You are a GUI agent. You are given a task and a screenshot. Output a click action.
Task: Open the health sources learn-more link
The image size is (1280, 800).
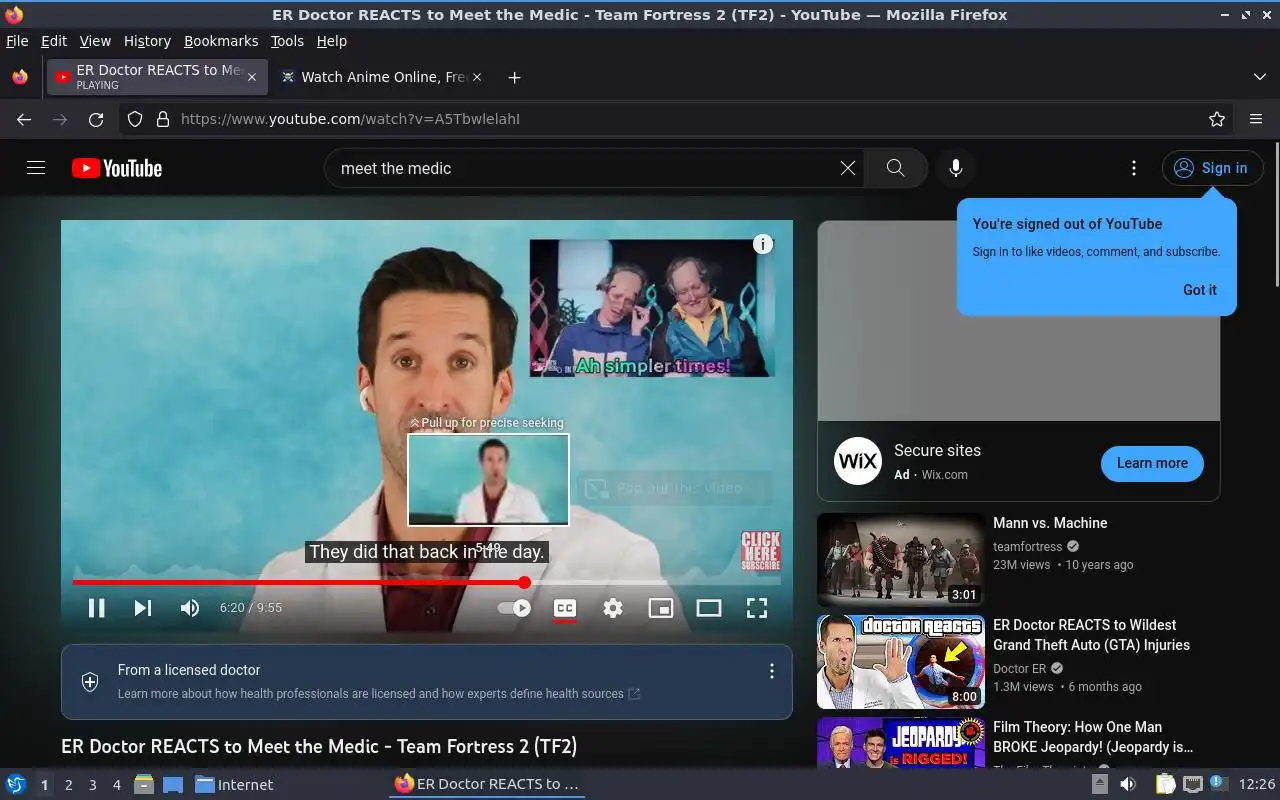pyautogui.click(x=379, y=693)
